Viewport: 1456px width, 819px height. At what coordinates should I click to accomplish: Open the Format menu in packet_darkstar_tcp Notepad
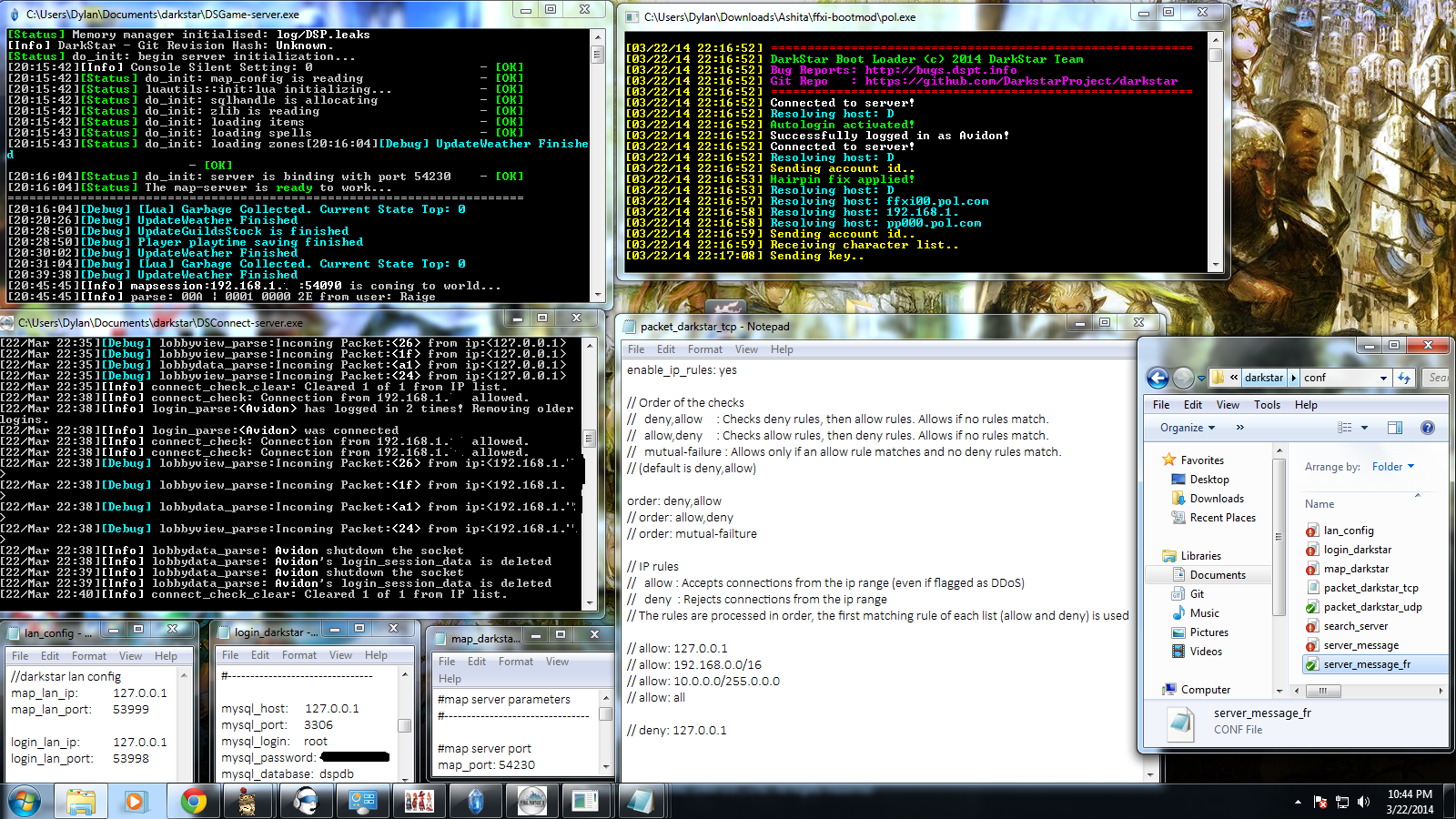coord(704,349)
